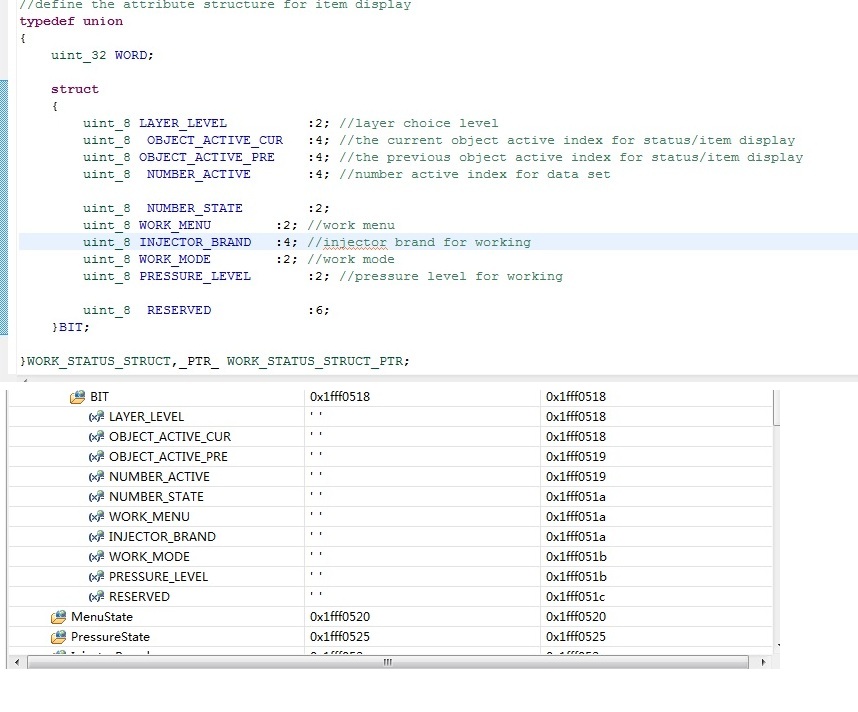The image size is (858, 712).
Task: Click the MenuState value 0x1fff0520
Action: (x=340, y=617)
